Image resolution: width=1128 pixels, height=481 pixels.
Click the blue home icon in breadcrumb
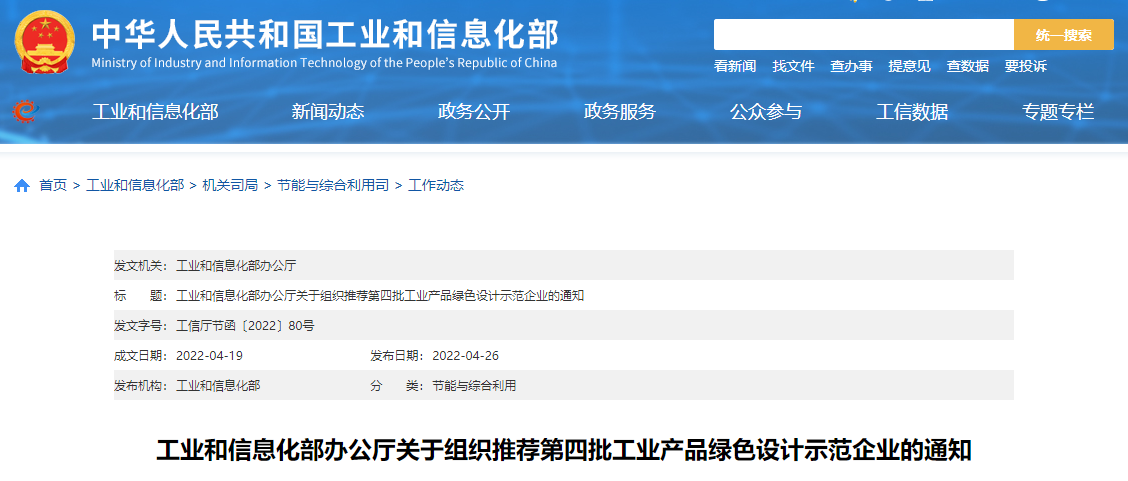[x=22, y=186]
